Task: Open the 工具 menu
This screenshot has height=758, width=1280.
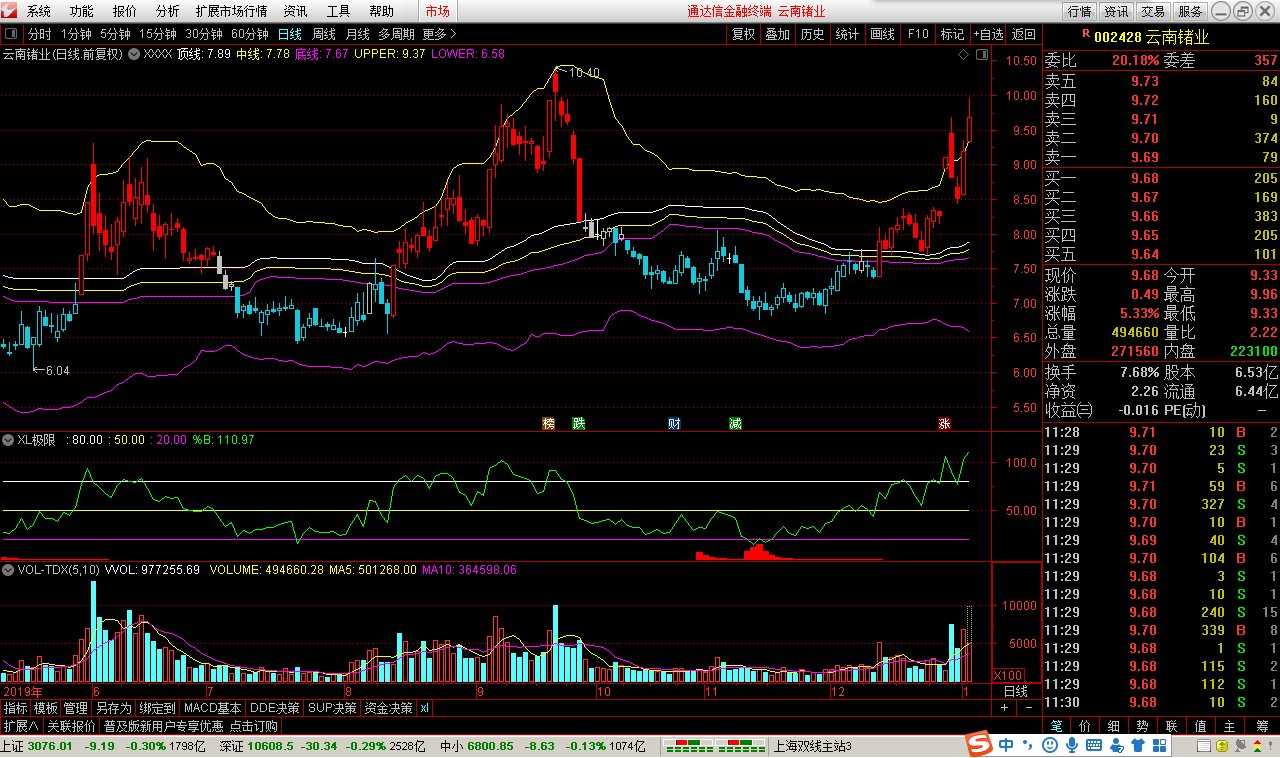Action: coord(339,12)
